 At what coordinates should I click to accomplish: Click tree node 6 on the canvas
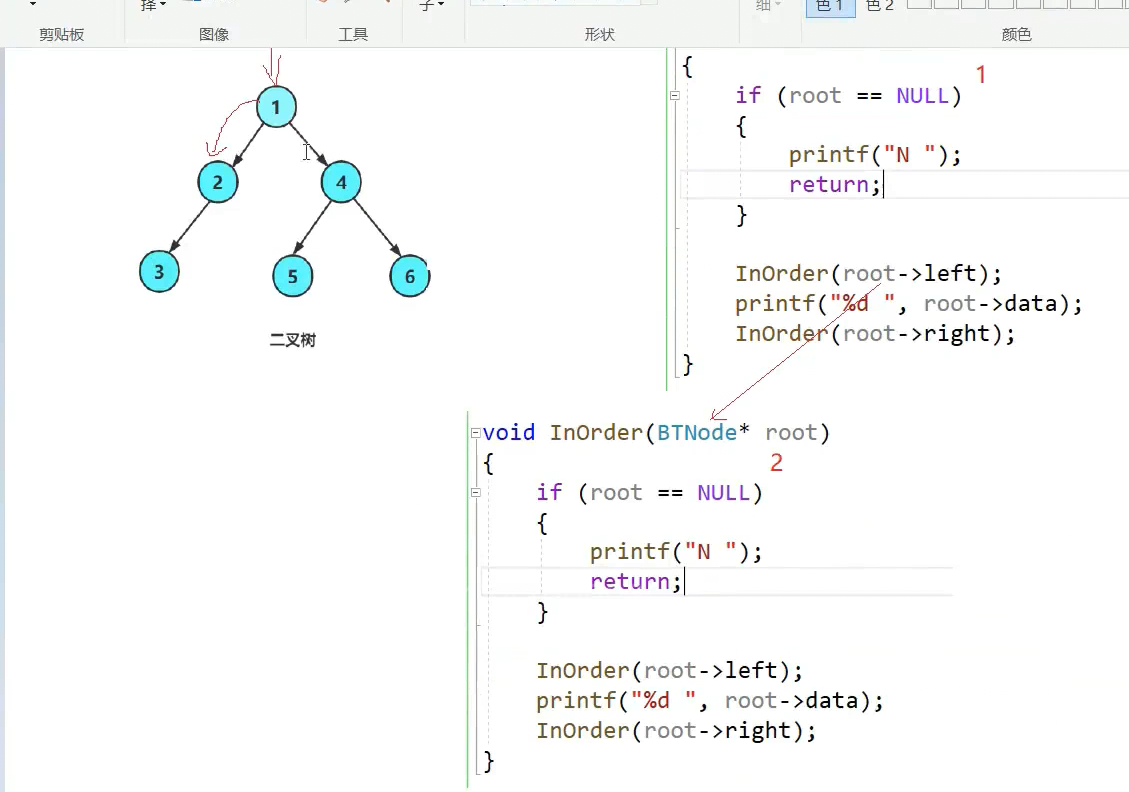click(410, 276)
